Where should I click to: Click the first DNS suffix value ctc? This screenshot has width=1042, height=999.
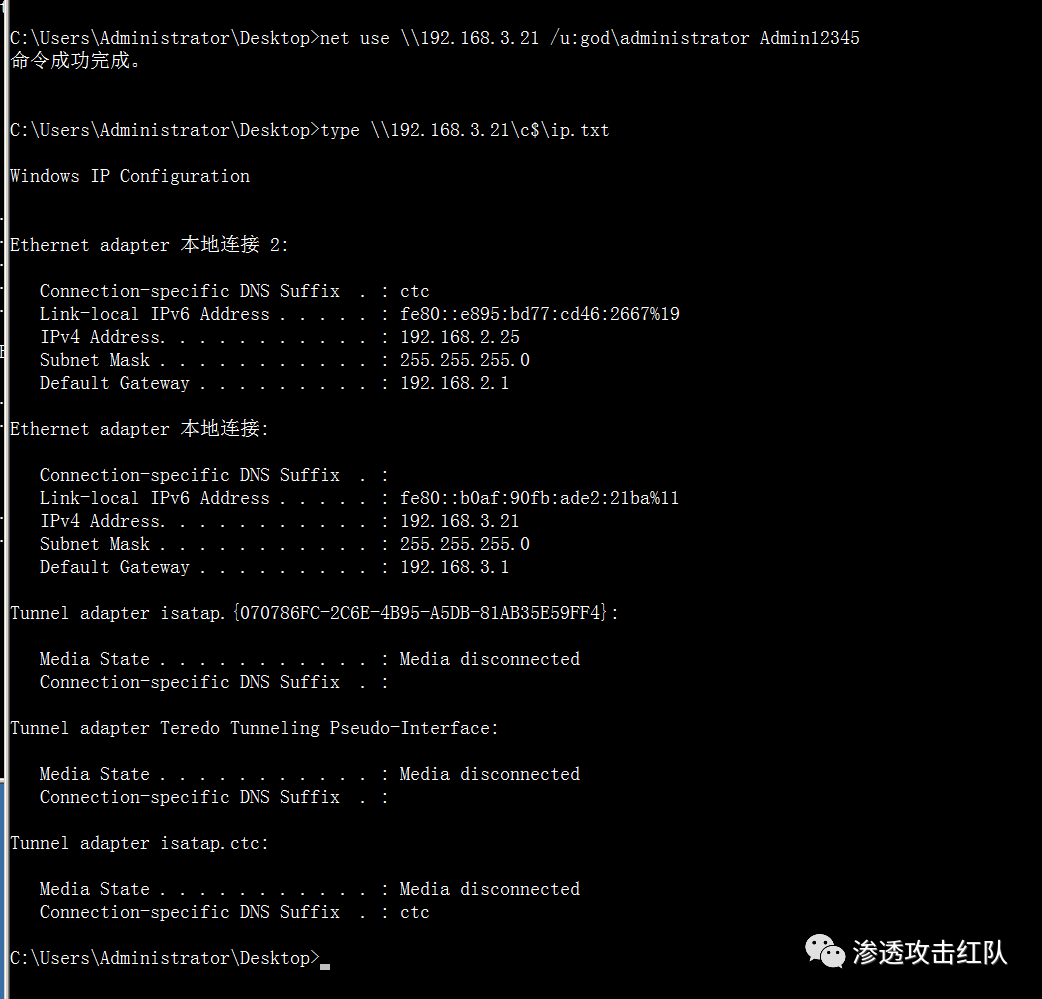414,291
